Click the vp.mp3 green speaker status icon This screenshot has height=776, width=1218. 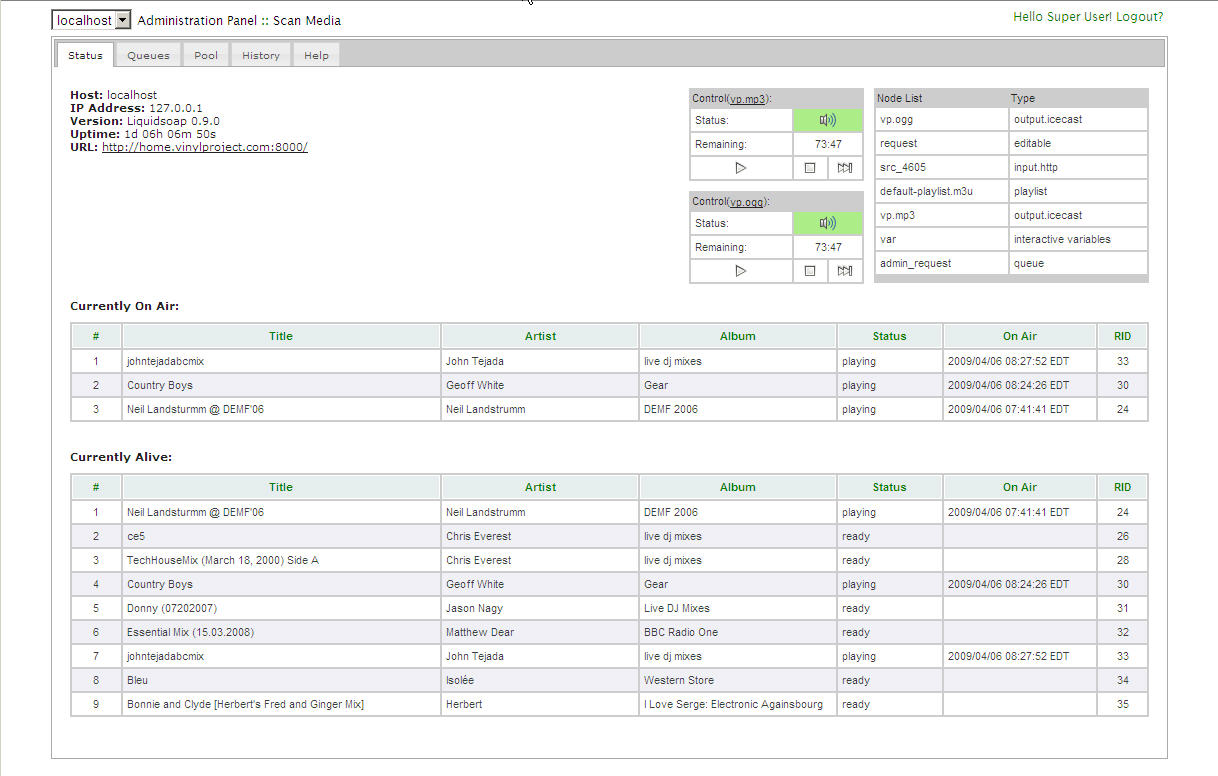coord(827,120)
